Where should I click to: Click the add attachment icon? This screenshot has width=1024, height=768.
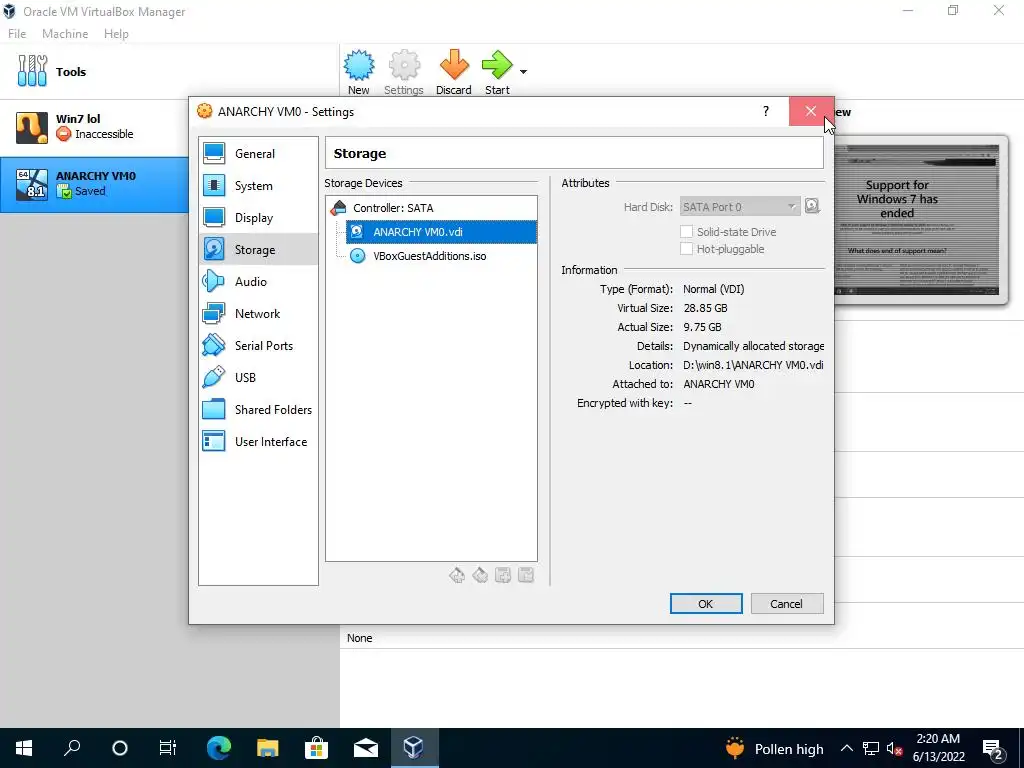coord(503,575)
